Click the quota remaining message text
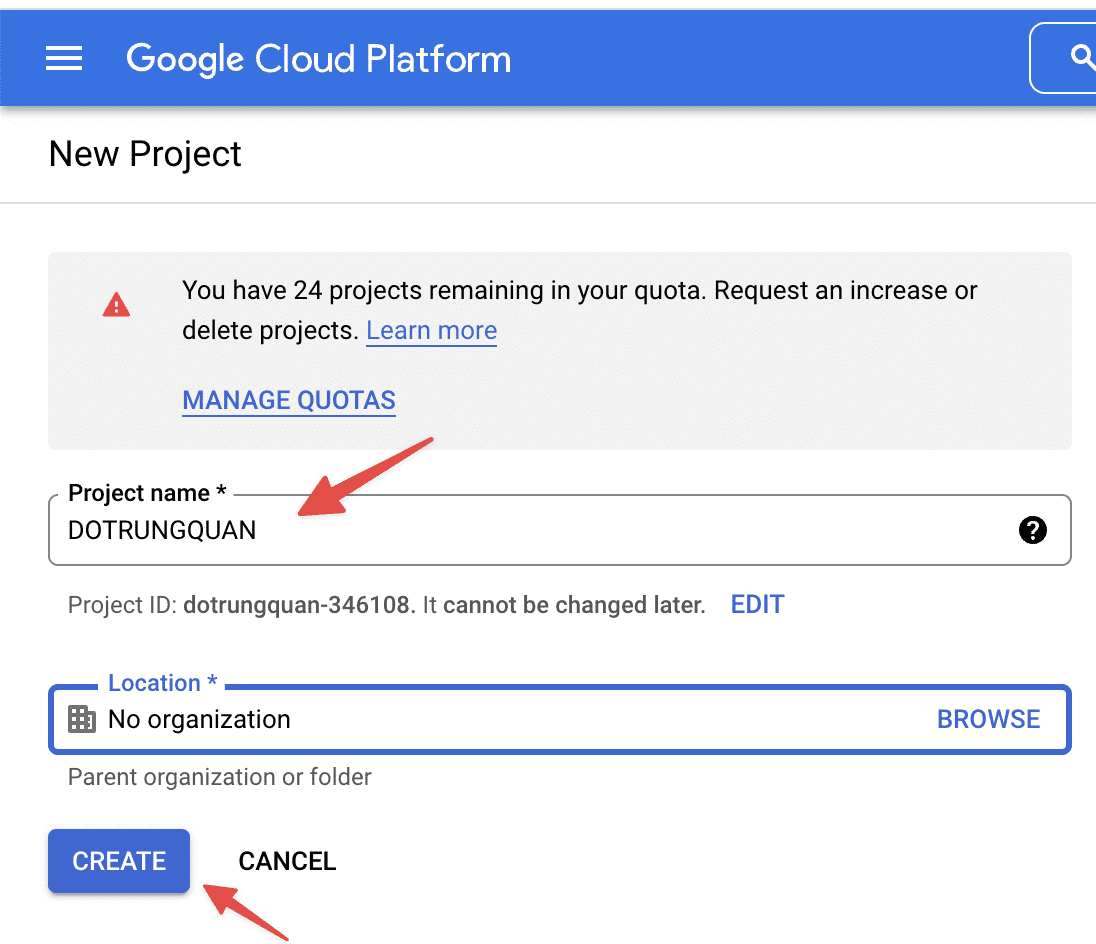 tap(579, 291)
